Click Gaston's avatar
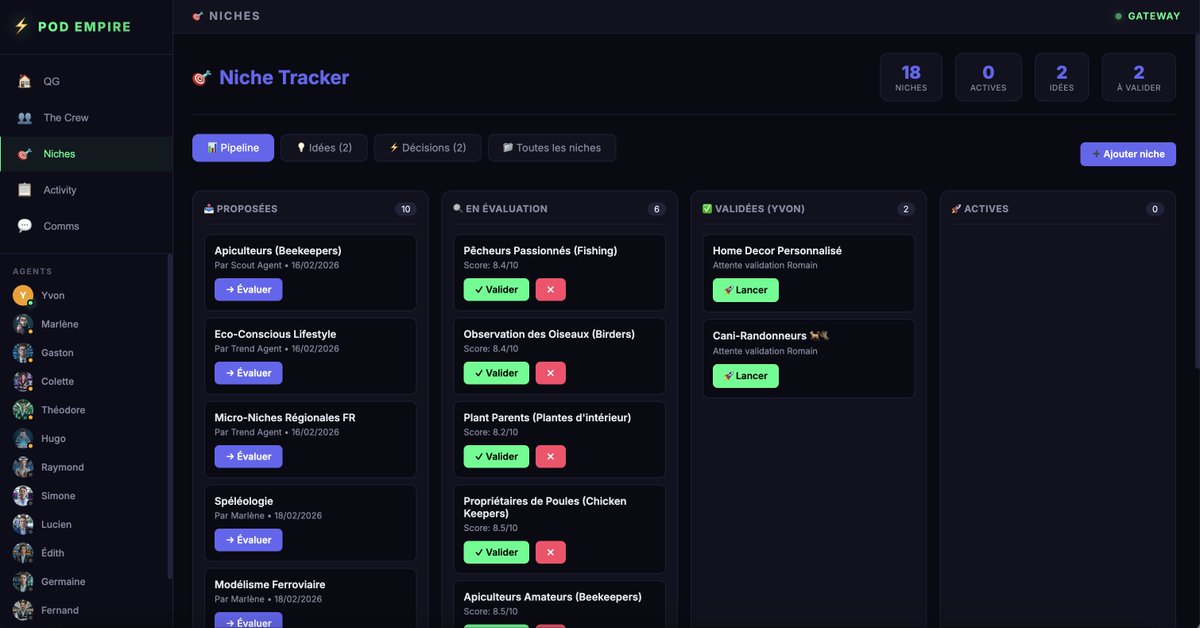The image size is (1200, 628). (x=23, y=353)
